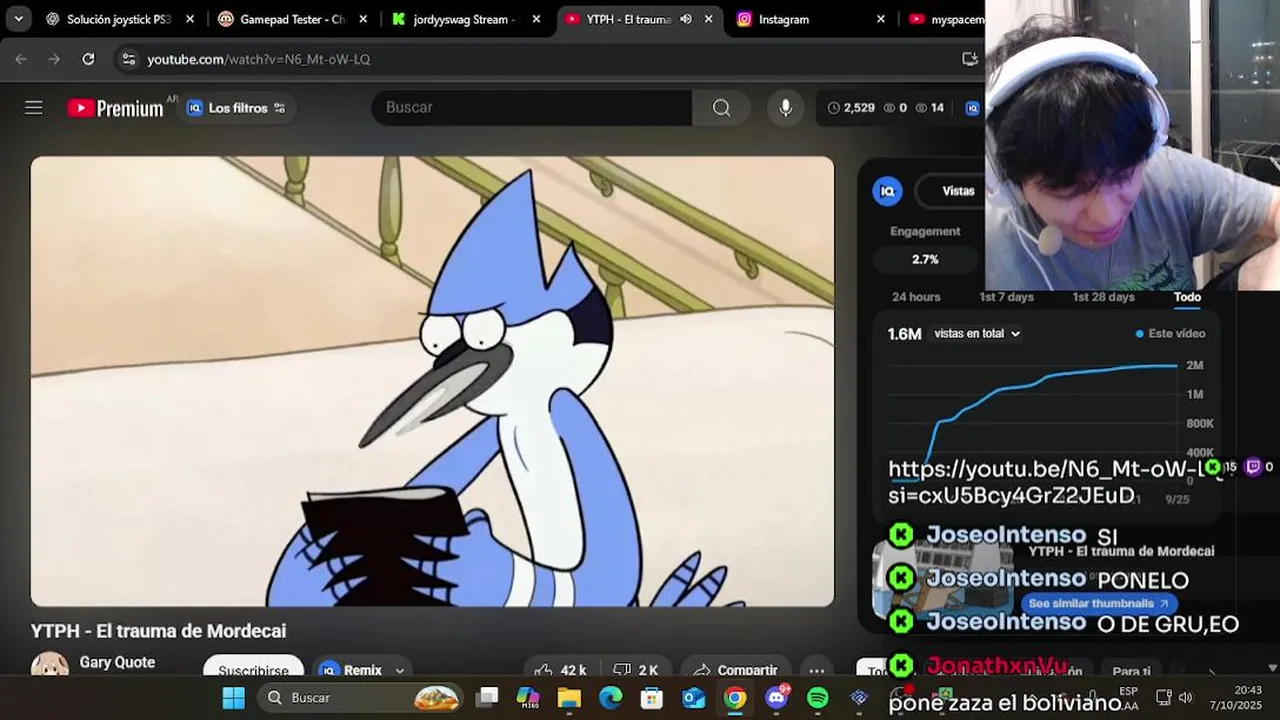
Task: Open the YouTube guide hamburger menu
Action: tap(34, 108)
